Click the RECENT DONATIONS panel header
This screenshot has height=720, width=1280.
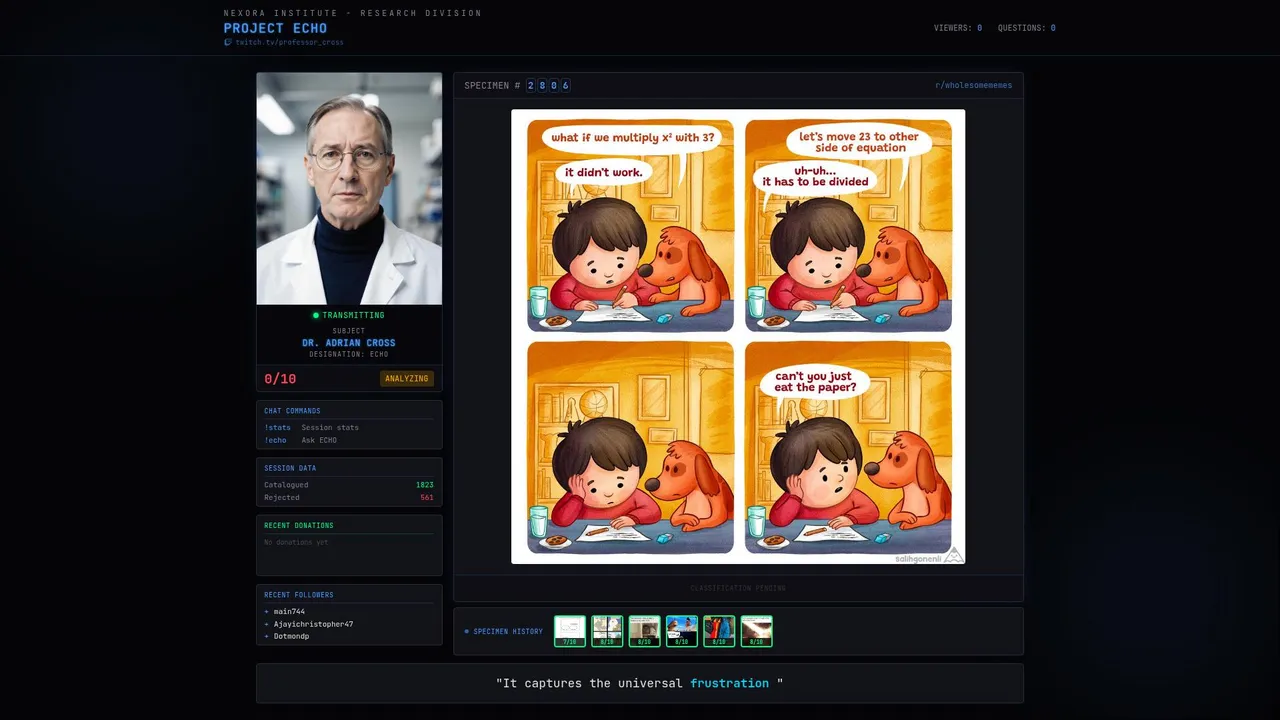pos(299,525)
